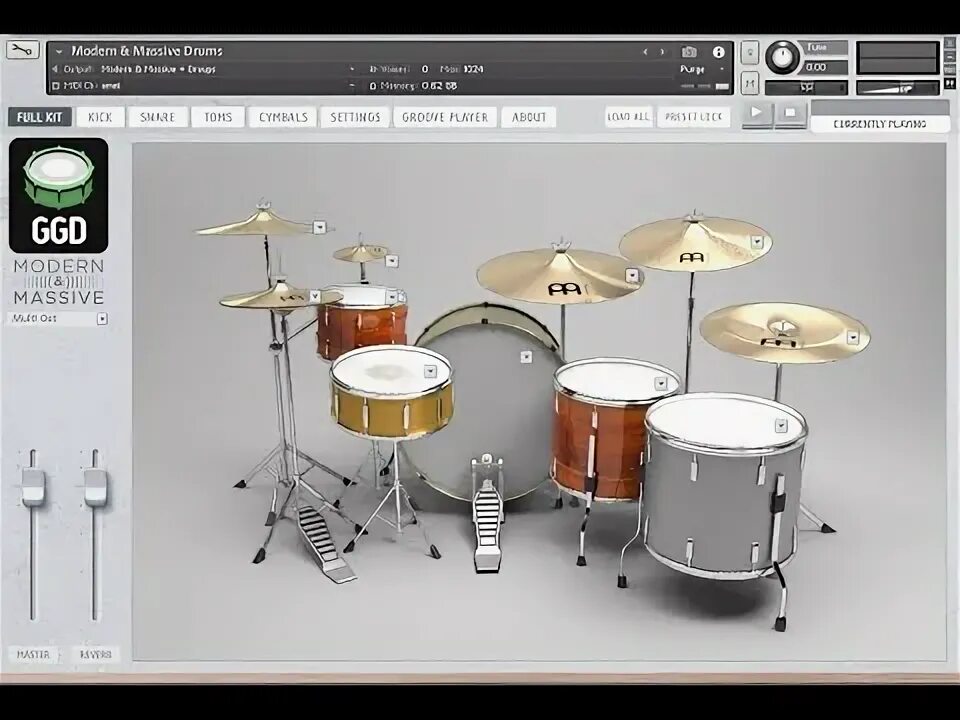Click the Master label button
This screenshot has height=720, width=960.
(34, 654)
